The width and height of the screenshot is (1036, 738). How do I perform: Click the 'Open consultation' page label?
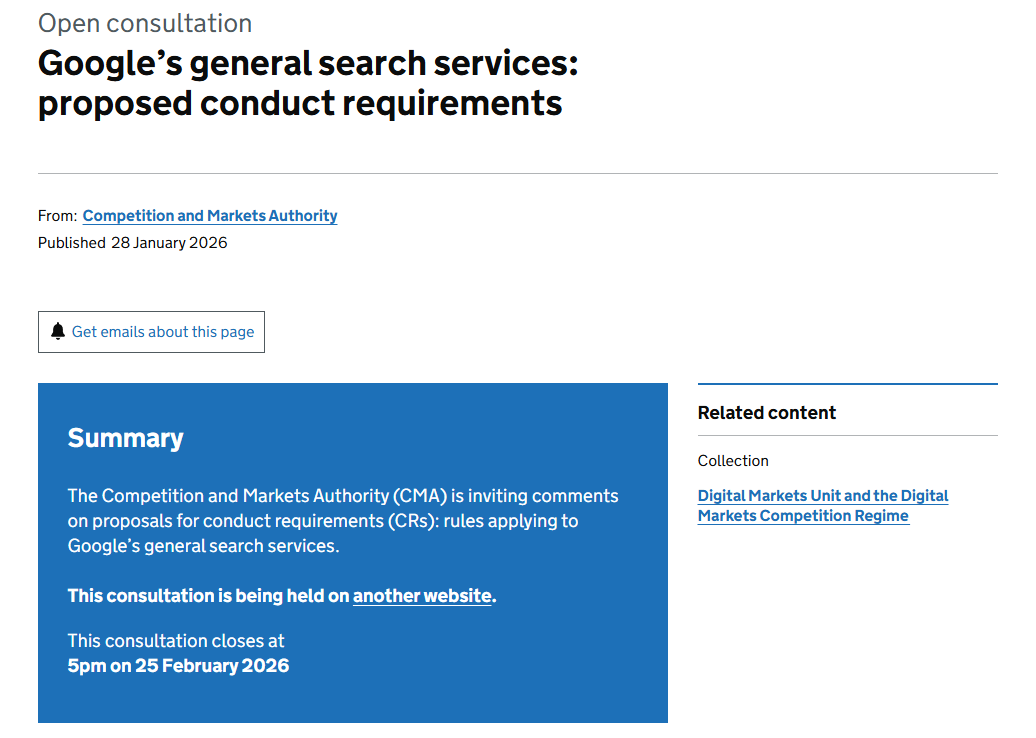(x=144, y=23)
